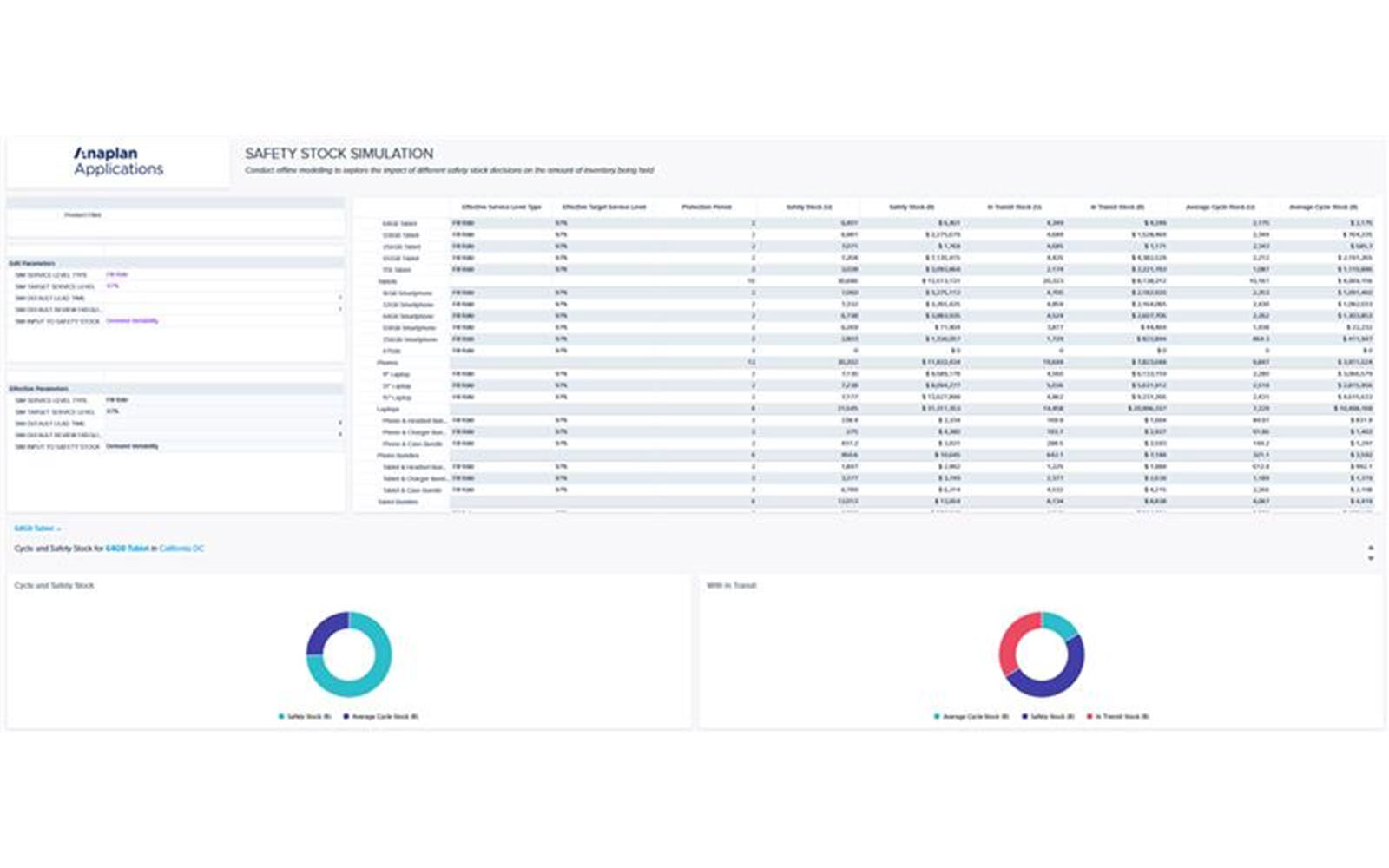1389x868 pixels.
Task: Click Safety Stock legend marker in Cycle and Safety Stock chart
Action: coord(281,717)
